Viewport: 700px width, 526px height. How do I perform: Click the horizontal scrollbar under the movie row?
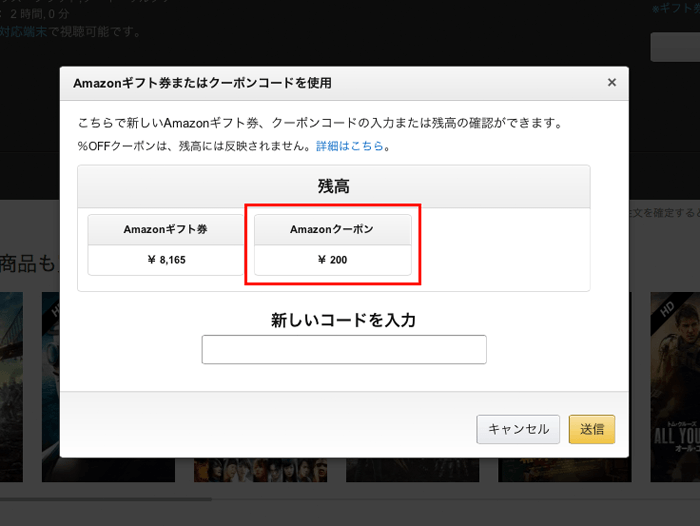(x=106, y=499)
